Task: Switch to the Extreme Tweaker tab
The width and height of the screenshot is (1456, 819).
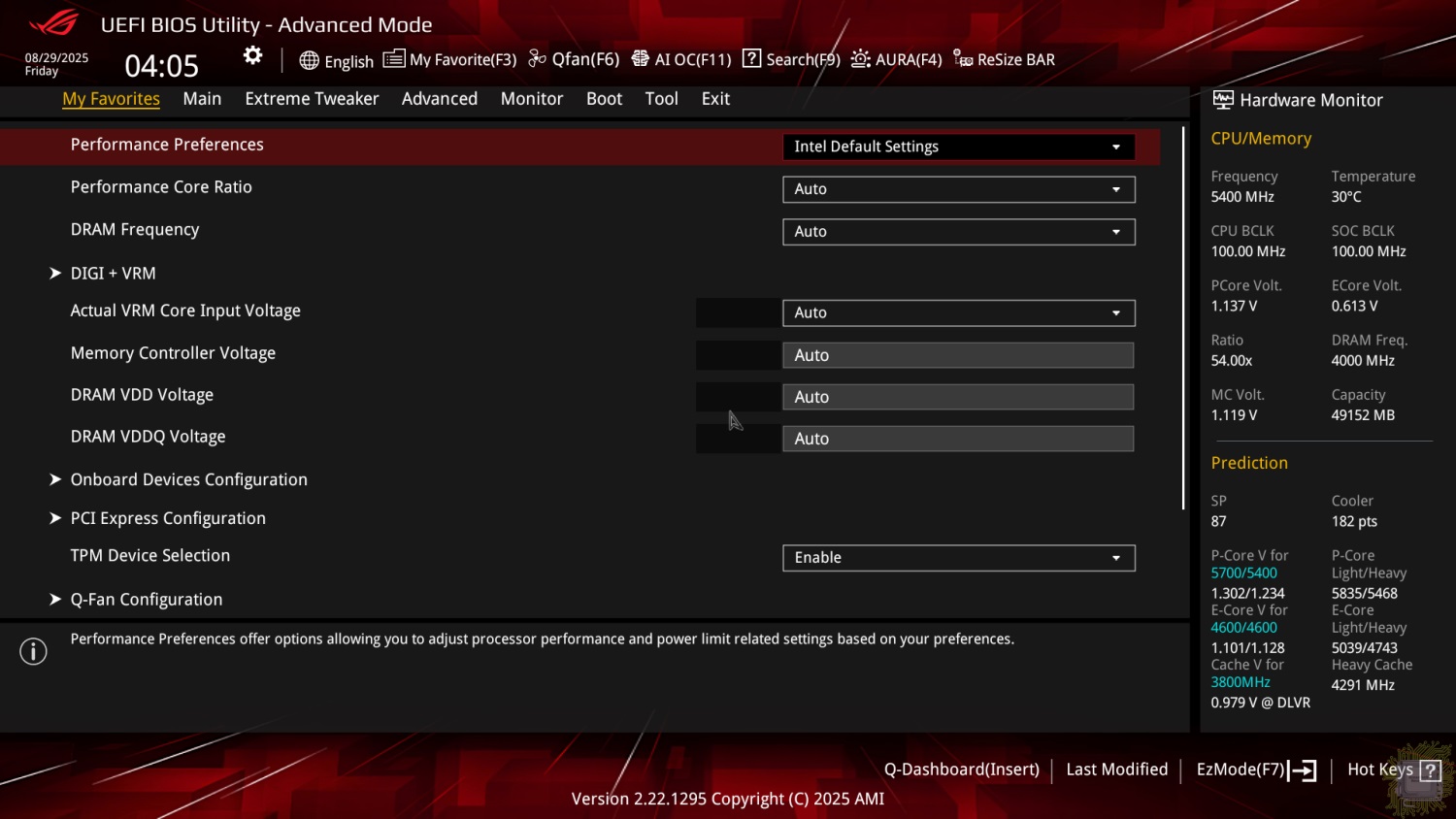Action: tap(312, 99)
